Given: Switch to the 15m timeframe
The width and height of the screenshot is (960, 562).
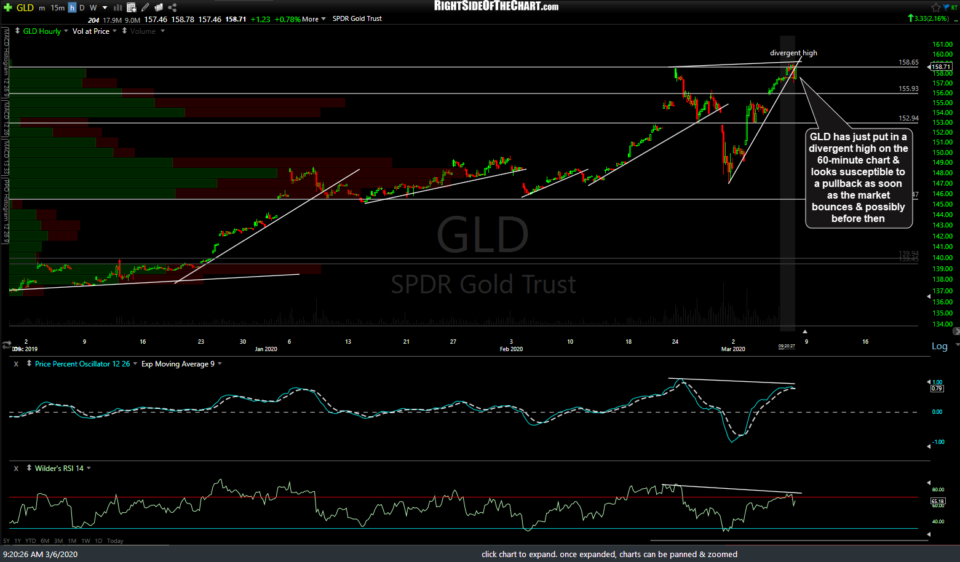Looking at the screenshot, I should pyautogui.click(x=58, y=8).
